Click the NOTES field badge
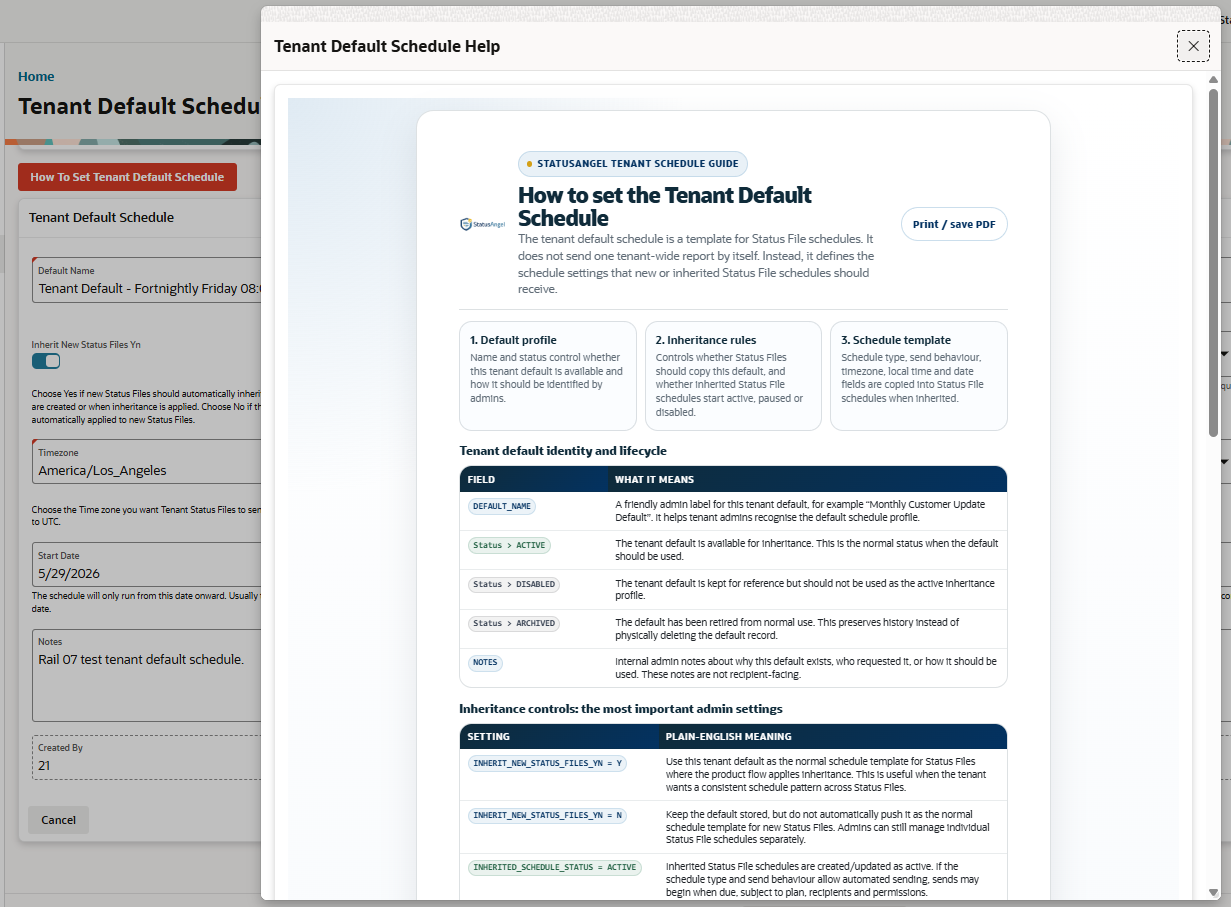Screen dimensions: 1231x907 click(485, 663)
